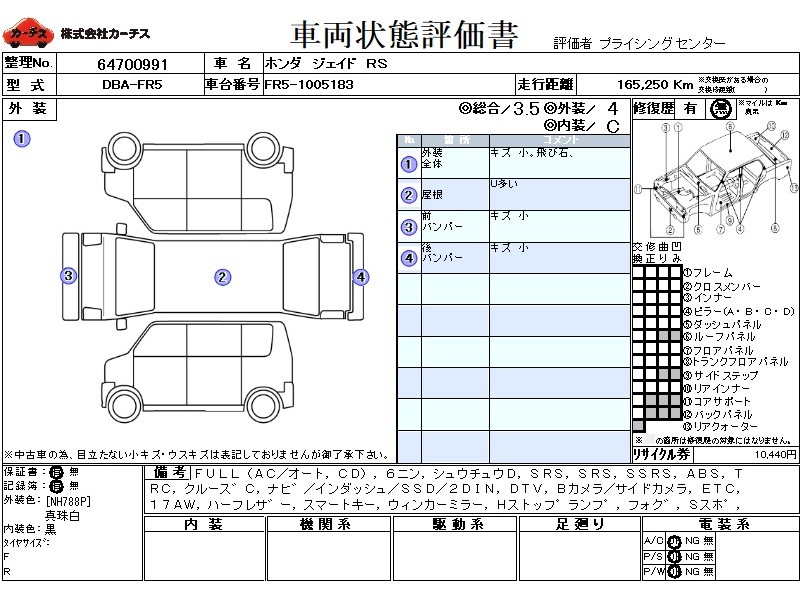Screen dimensions: 800x600
Task: Select roof marker 2 on car diagram
Action: [x=222, y=277]
